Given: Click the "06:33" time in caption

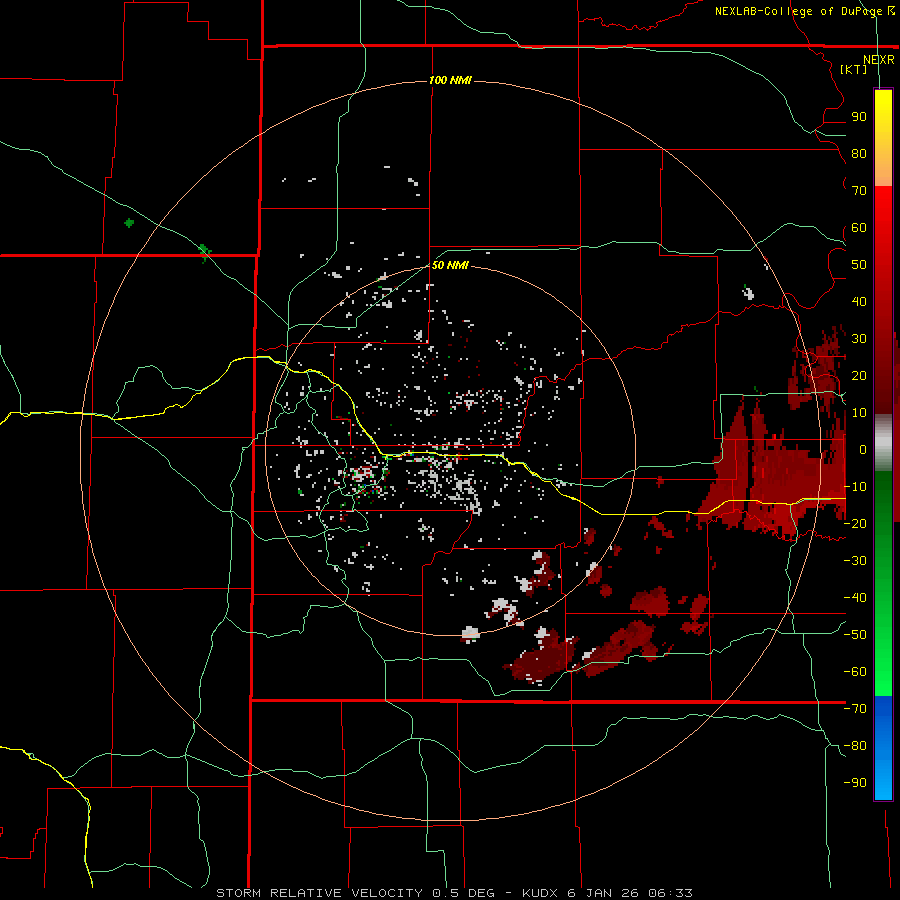Looking at the screenshot, I should (670, 893).
